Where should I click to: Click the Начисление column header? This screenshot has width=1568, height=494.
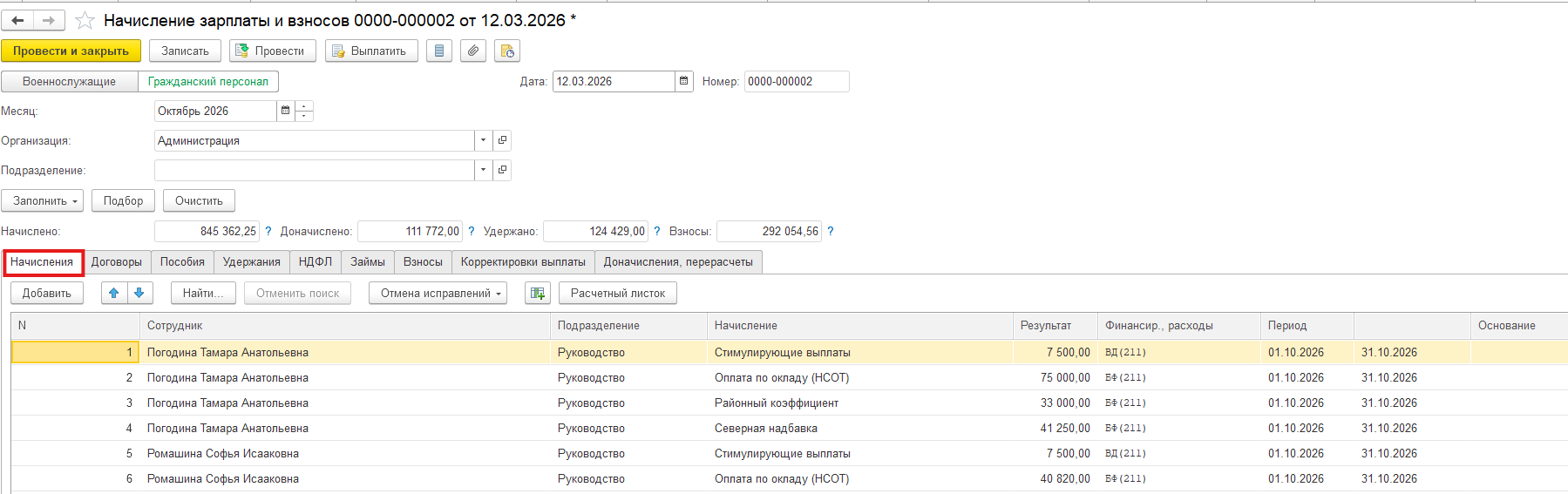pyautogui.click(x=860, y=326)
